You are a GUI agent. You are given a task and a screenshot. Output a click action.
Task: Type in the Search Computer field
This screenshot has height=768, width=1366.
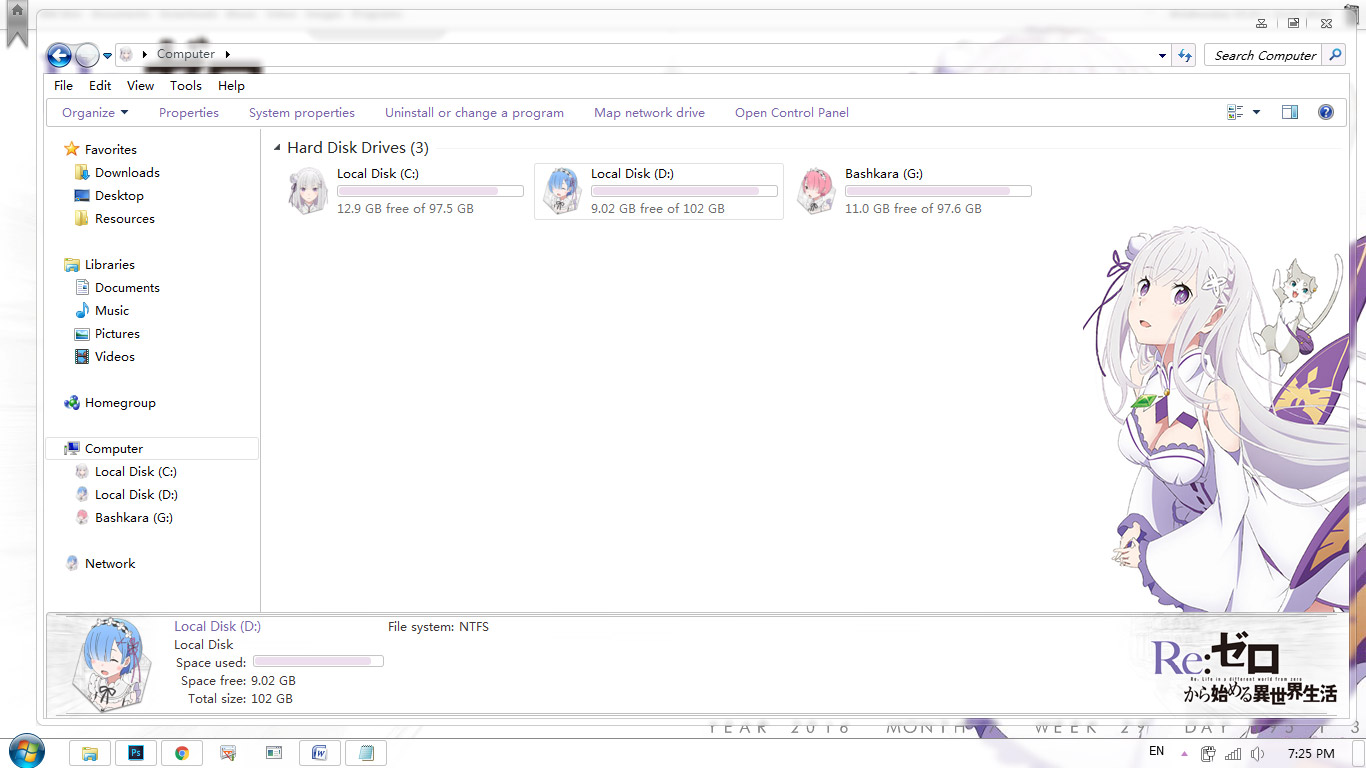coord(1263,55)
